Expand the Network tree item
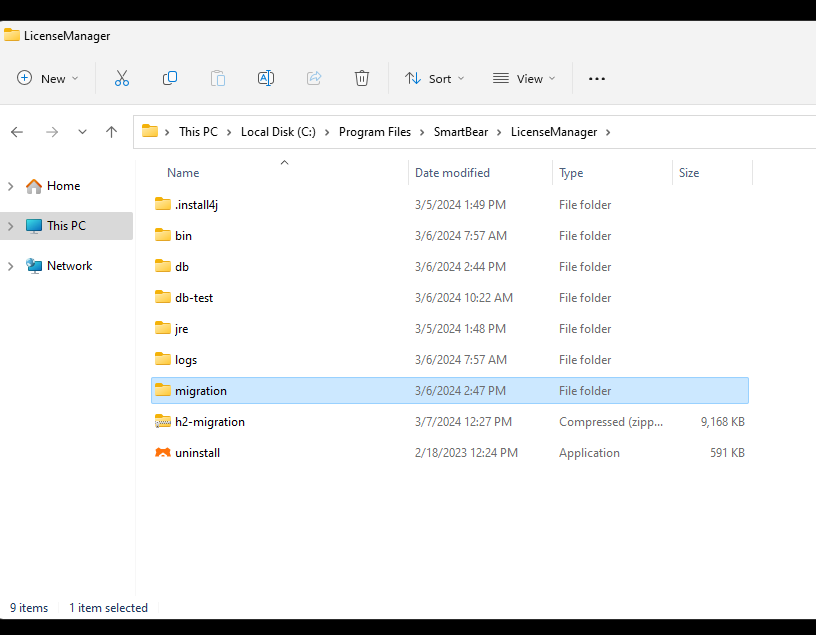This screenshot has height=635, width=816. (10, 265)
